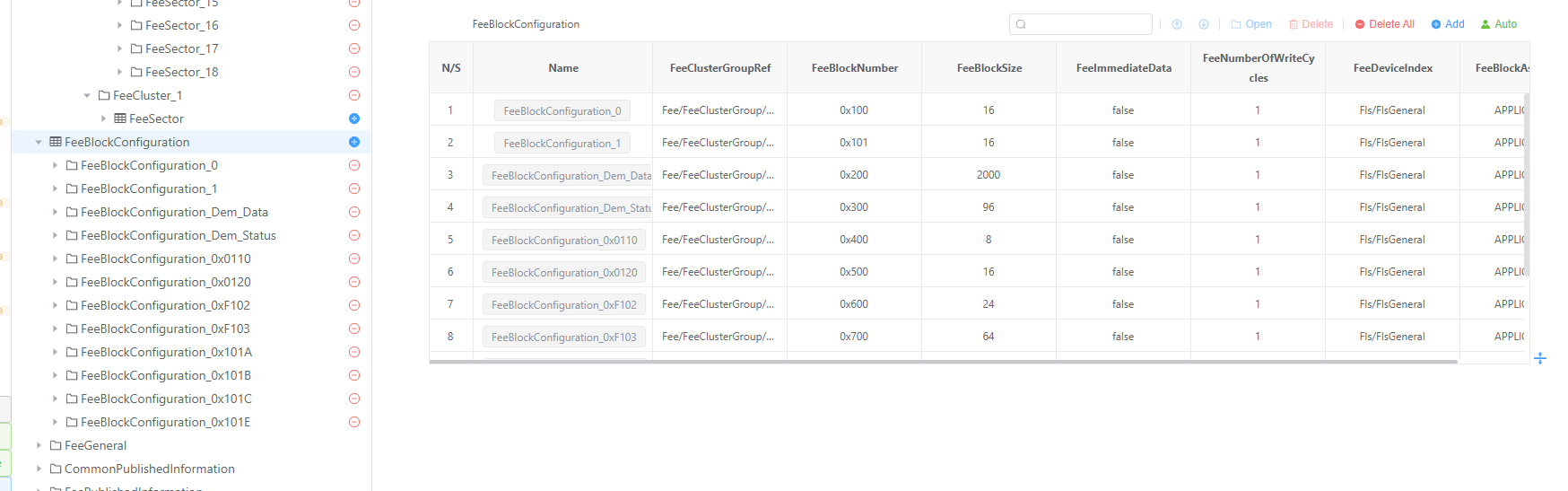Remove FeeBlockConfiguration_0x101E via minus icon
1568x491 pixels.
354,422
